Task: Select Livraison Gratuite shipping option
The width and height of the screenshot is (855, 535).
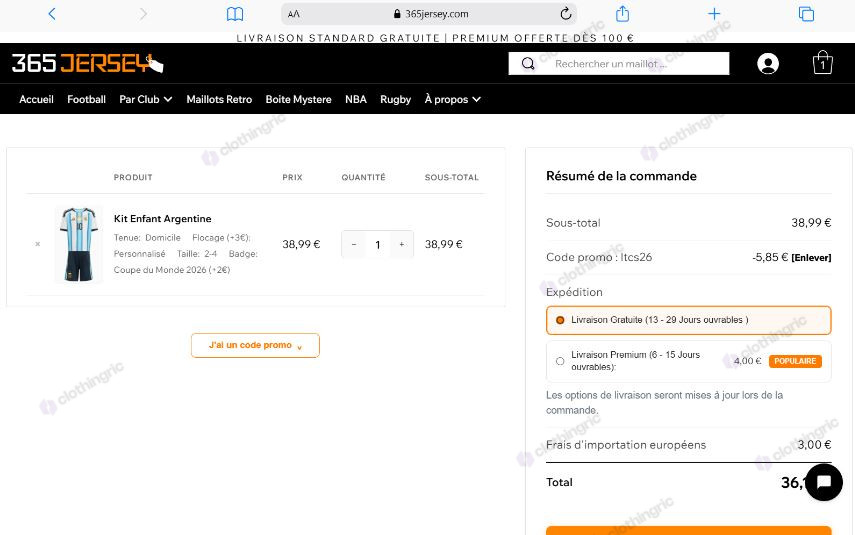Action: point(688,320)
